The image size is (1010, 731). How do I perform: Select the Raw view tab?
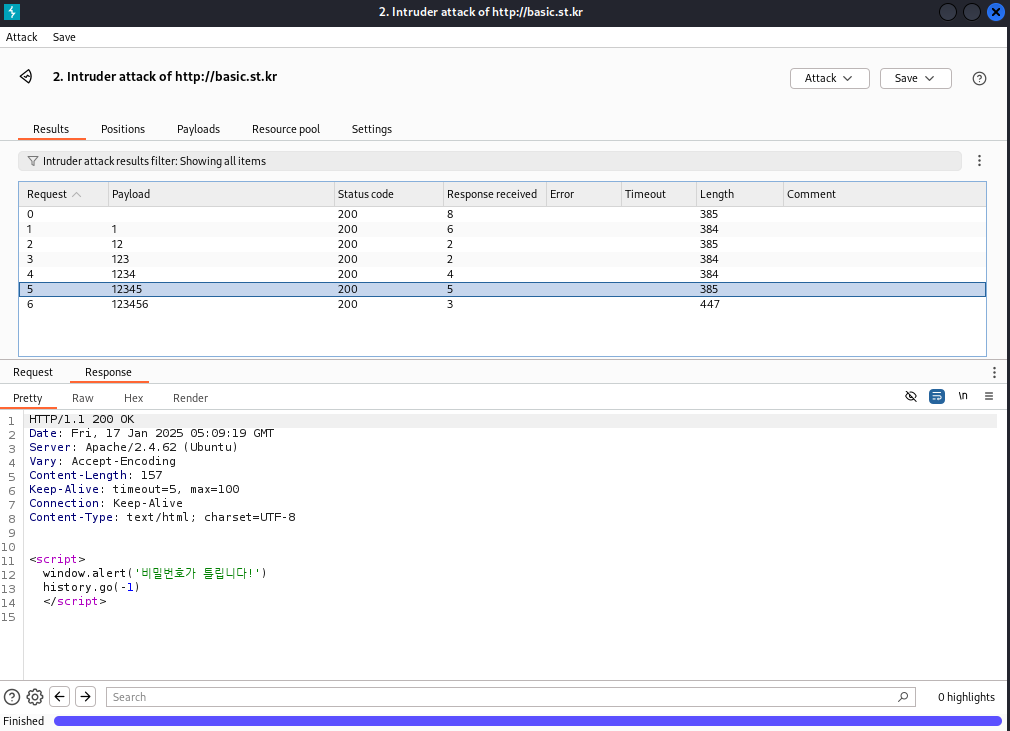point(82,398)
